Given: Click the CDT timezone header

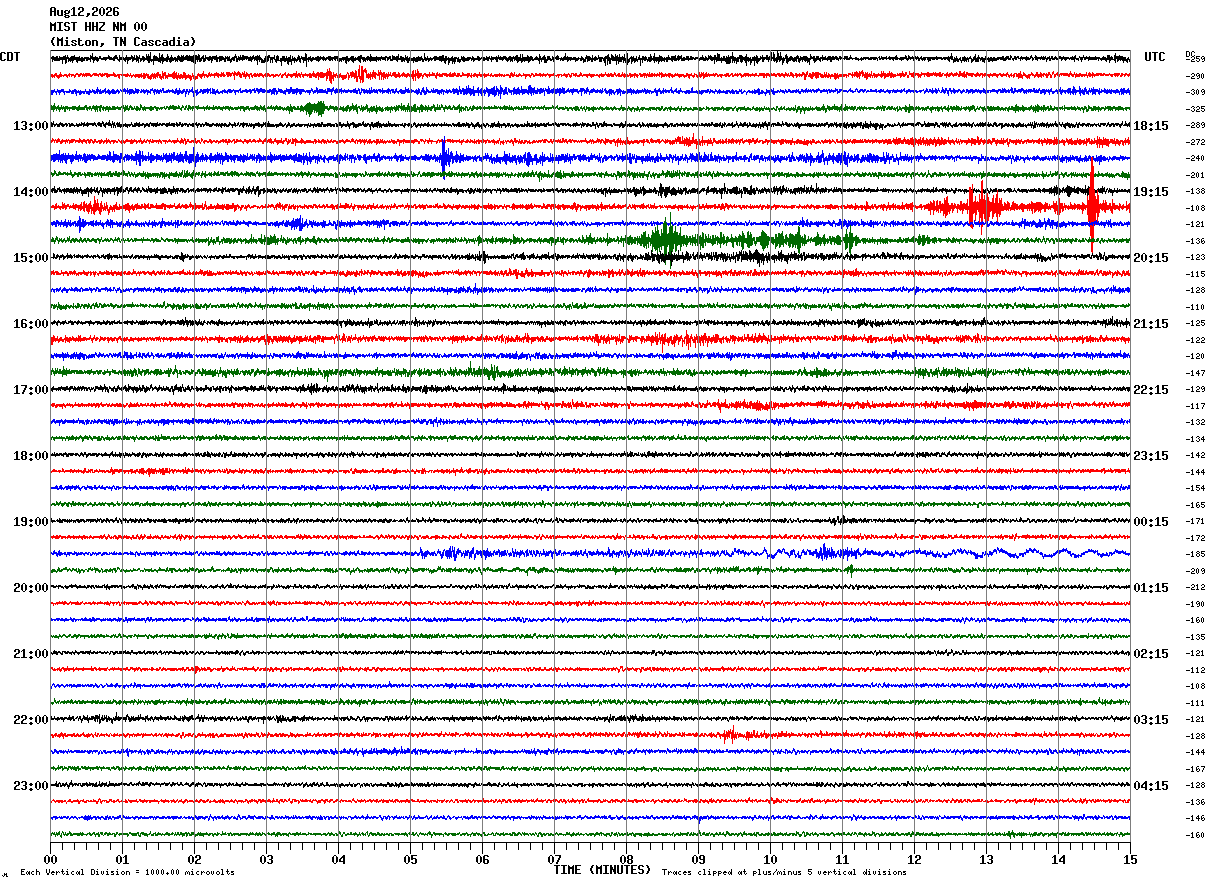Looking at the screenshot, I should click(10, 57).
